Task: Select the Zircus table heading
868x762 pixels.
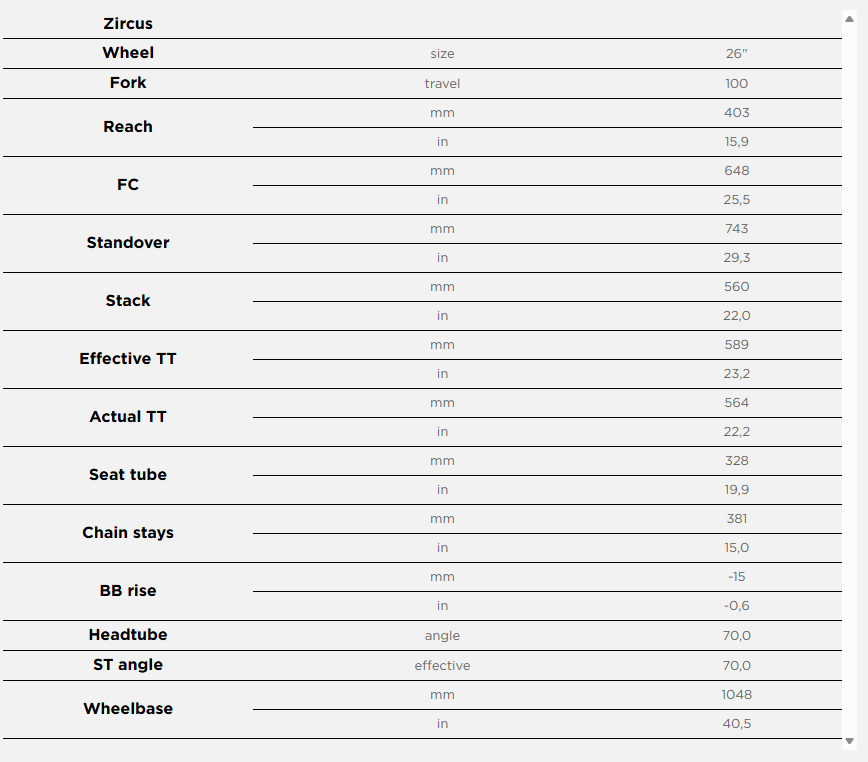Action: [128, 23]
